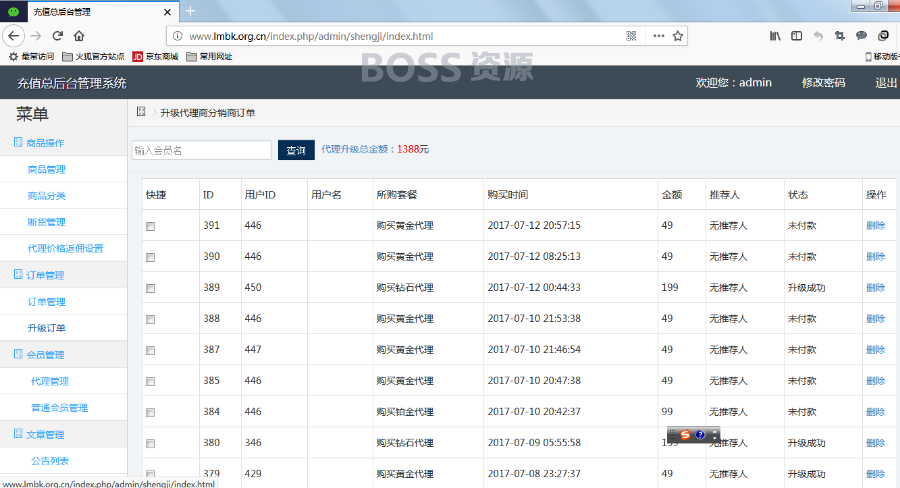The width and height of the screenshot is (900, 488).
Task: Open 代理价格返佣设置 in the sidebar
Action: pos(65,248)
